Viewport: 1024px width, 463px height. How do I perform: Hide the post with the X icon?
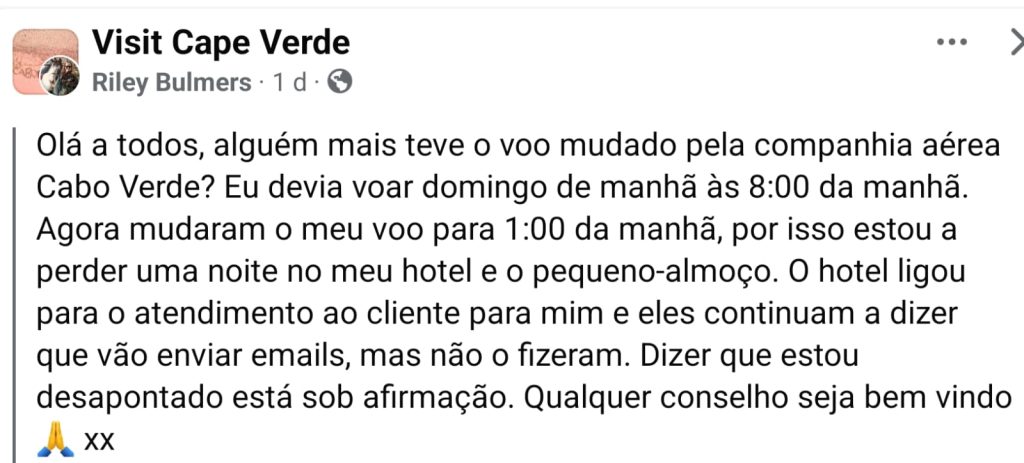pos(1012,42)
